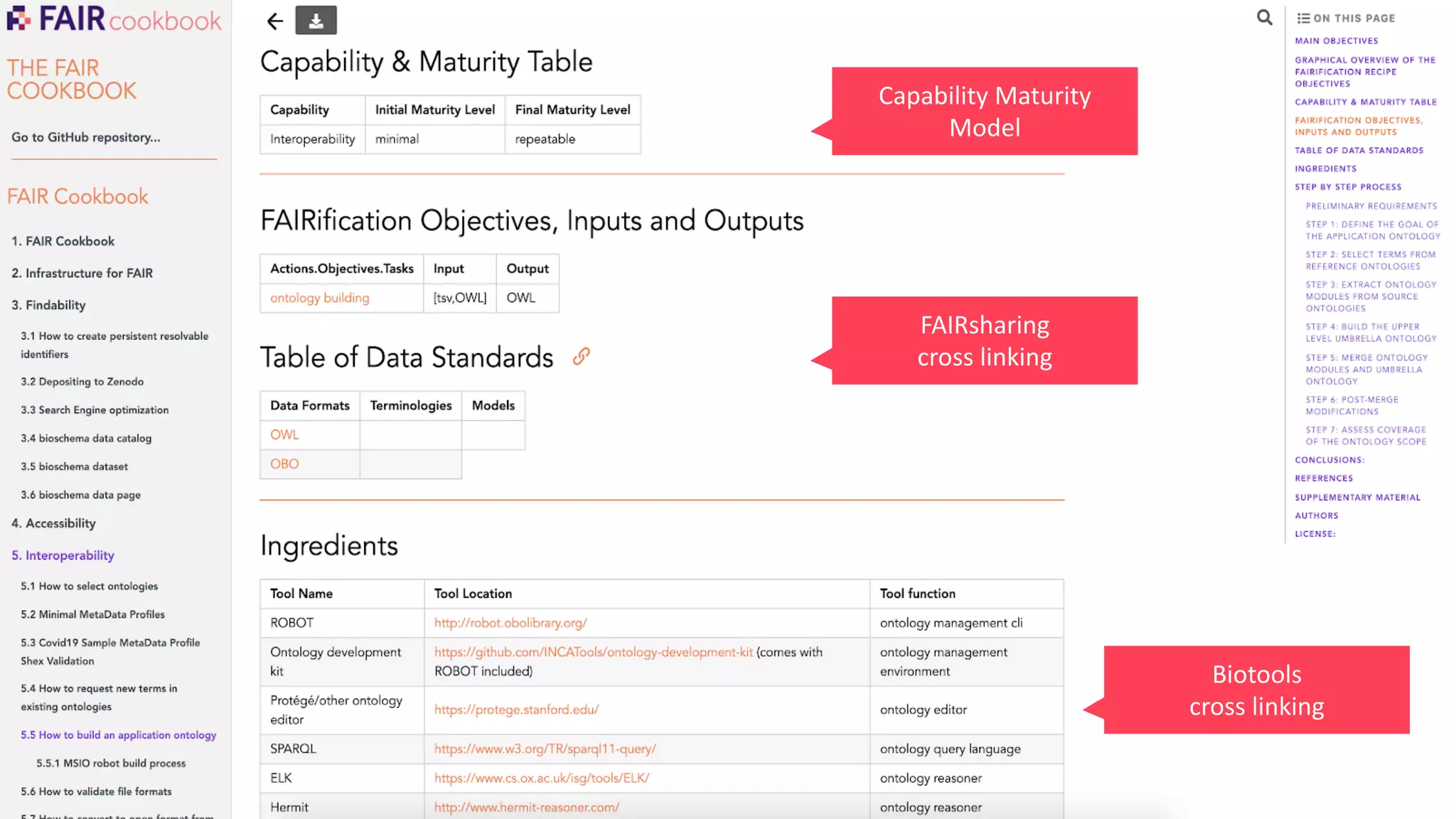
Task: Jump to Ingredients in page nav
Action: point(1325,169)
